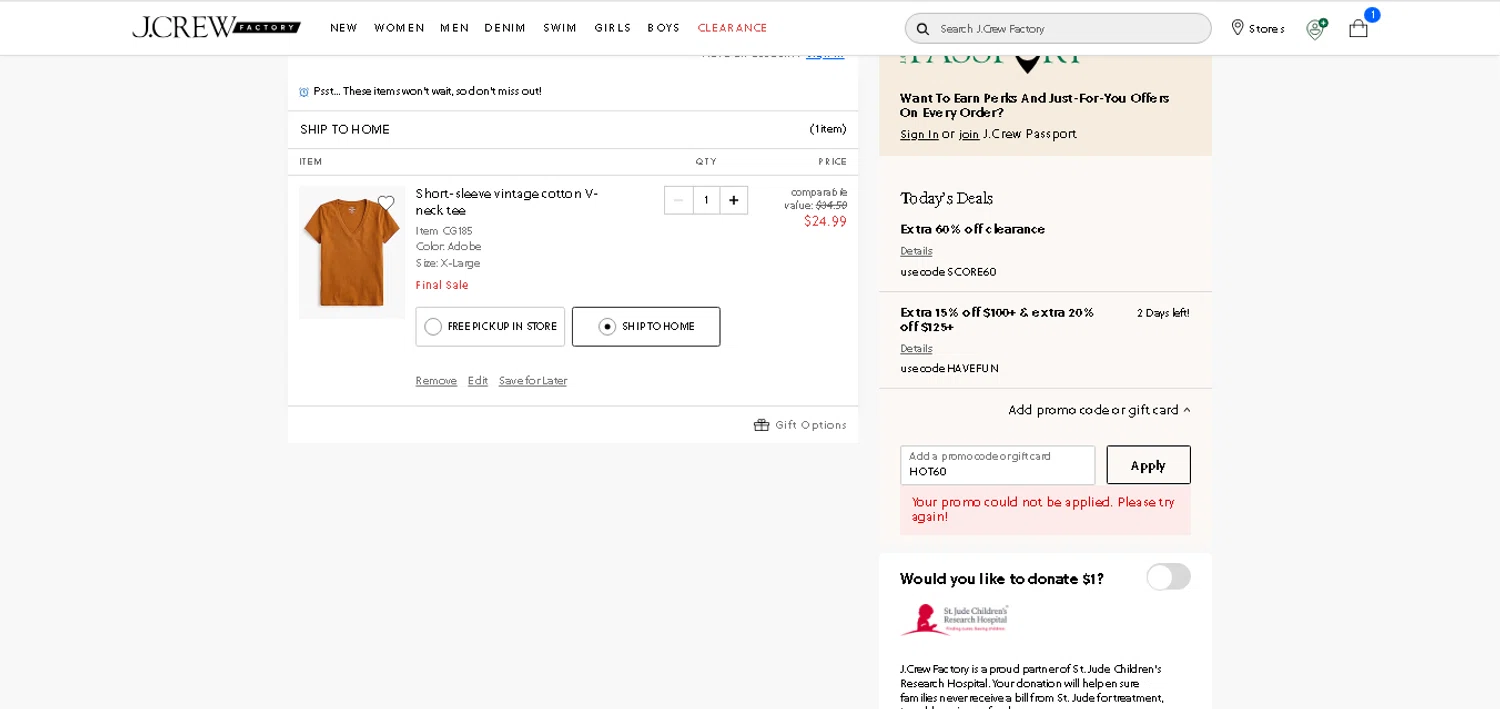This screenshot has width=1500, height=709.
Task: Click the 'Item CG185' text
Action: 444,231
